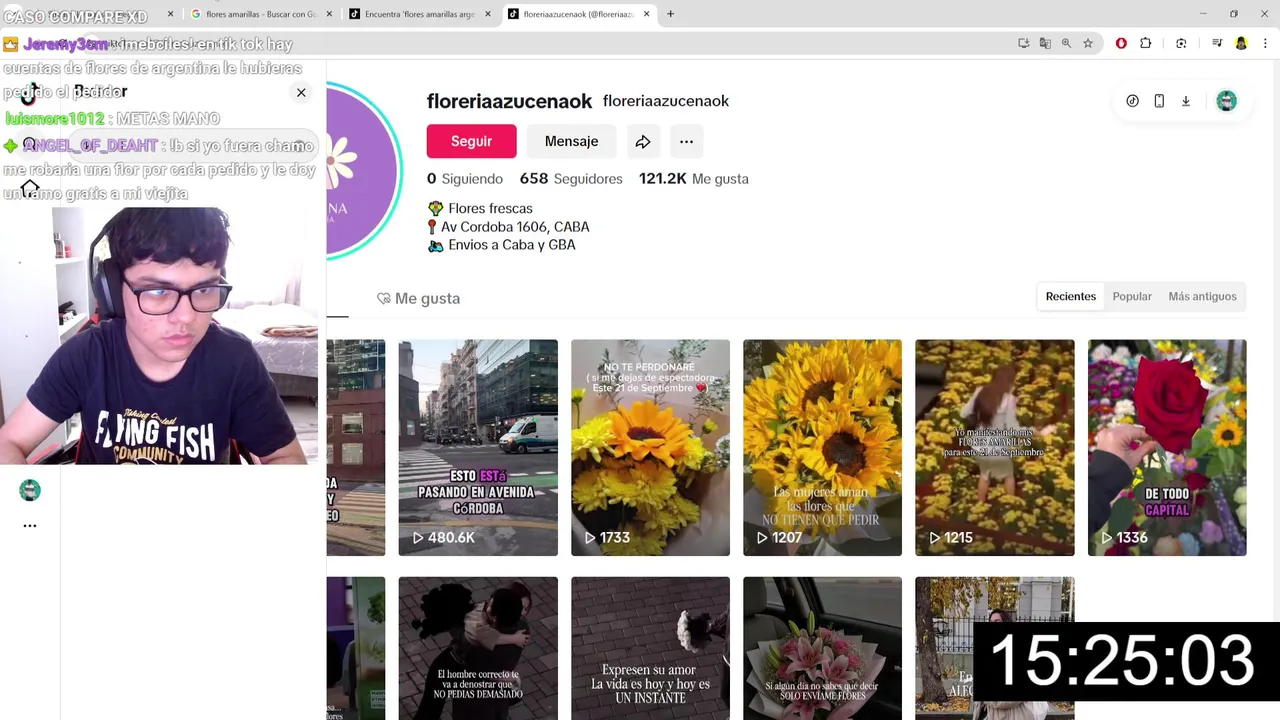1280x720 pixels.
Task: Open sunflower video with 1733 views
Action: pos(650,448)
